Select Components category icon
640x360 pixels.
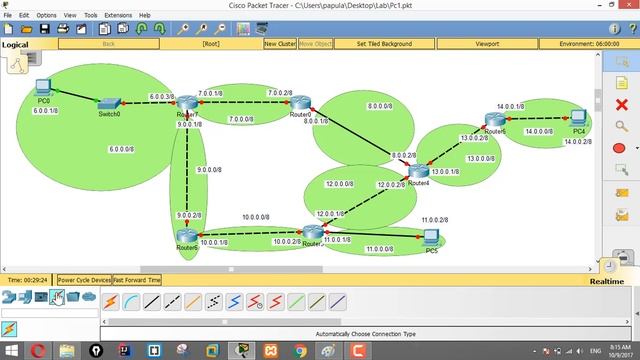point(41,297)
